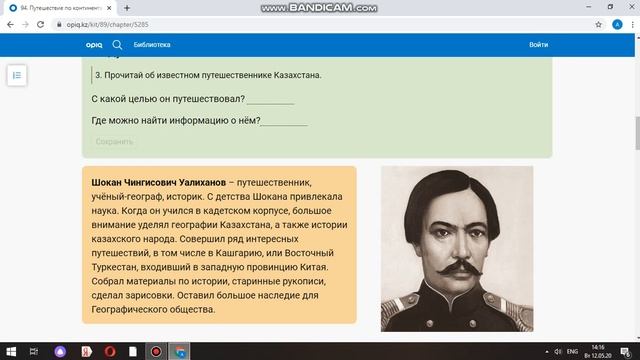The height and width of the screenshot is (360, 640).
Task: Select the '94. Путешествие по континент' tab
Action: 60,8
